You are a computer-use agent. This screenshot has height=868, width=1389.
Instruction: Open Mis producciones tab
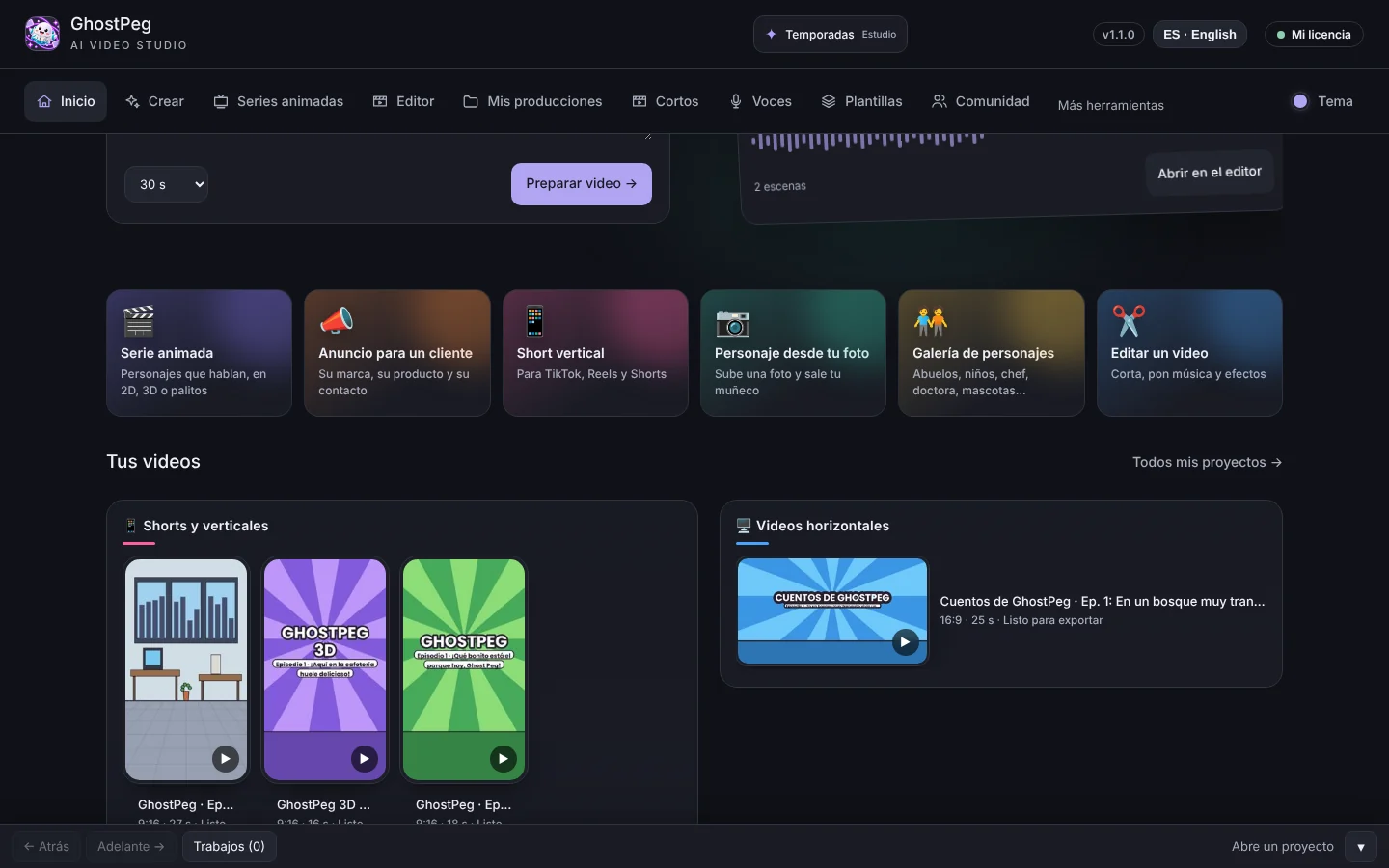click(532, 101)
